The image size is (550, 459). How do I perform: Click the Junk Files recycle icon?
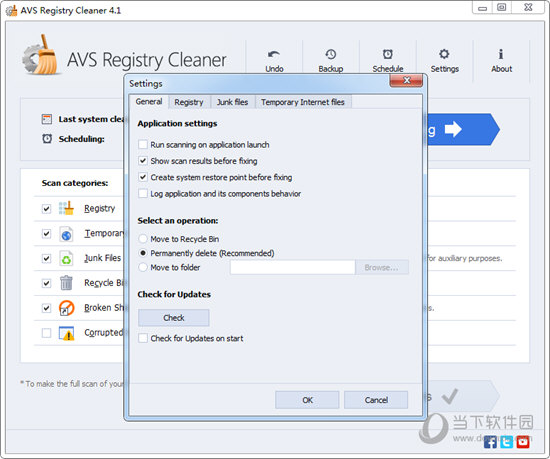click(x=66, y=258)
